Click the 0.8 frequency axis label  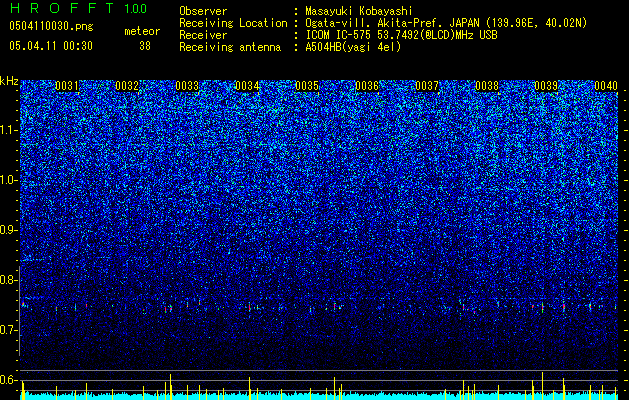[x=8, y=280]
